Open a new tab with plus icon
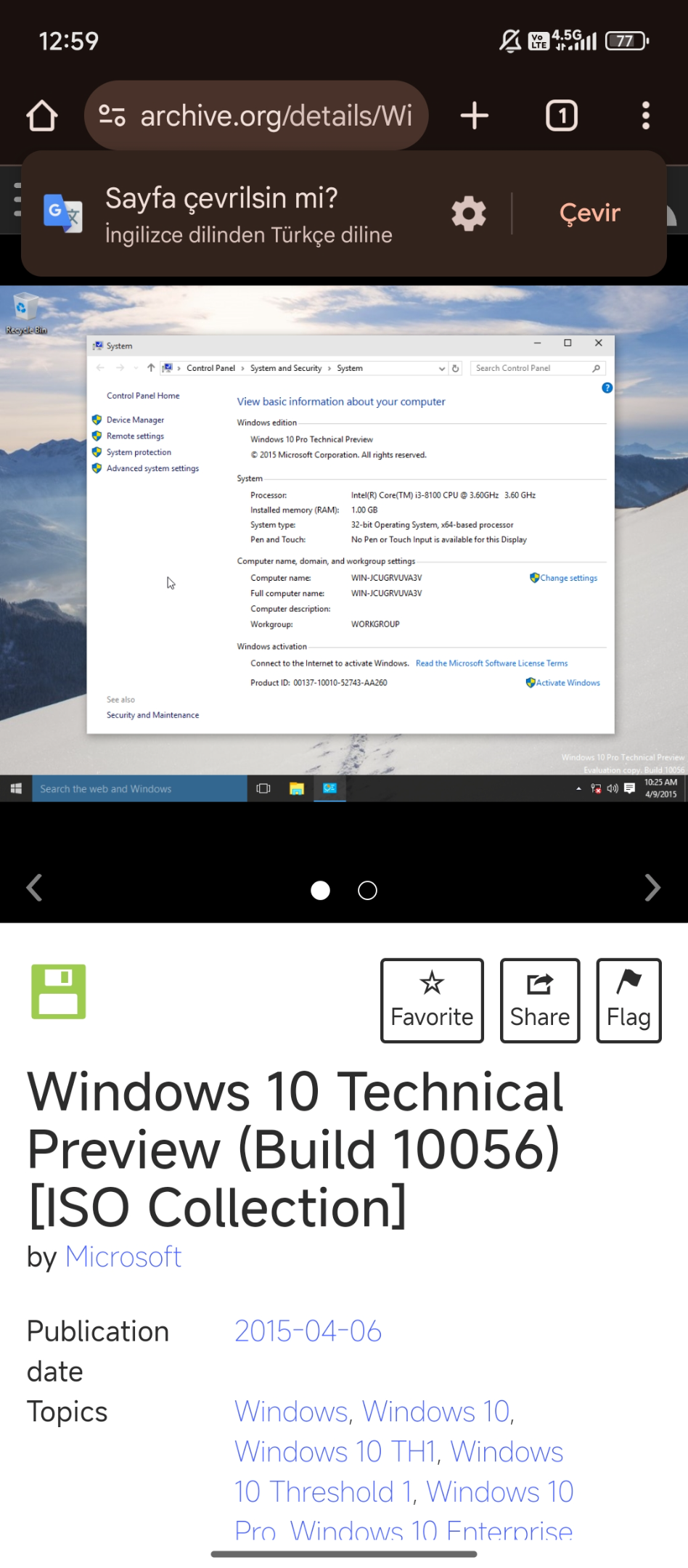The height and width of the screenshot is (1568, 688). (x=475, y=115)
